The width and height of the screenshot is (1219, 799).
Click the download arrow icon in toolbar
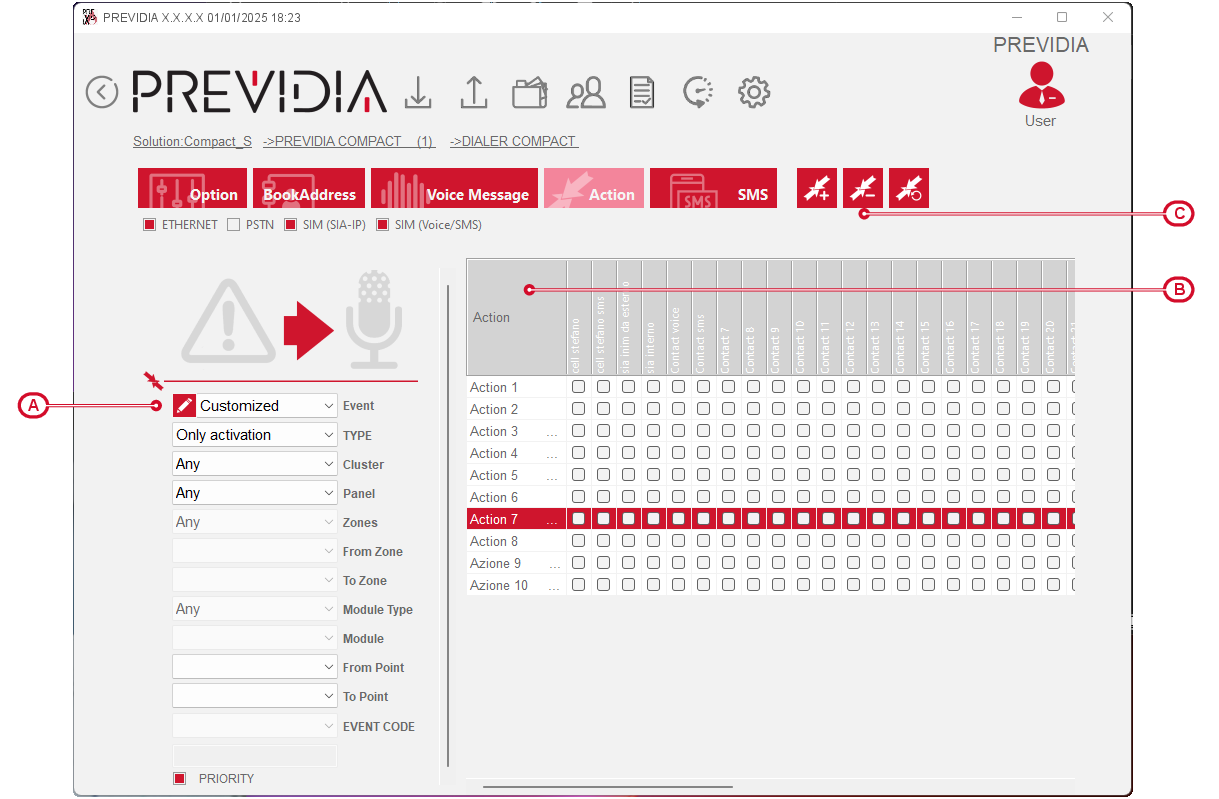point(418,92)
